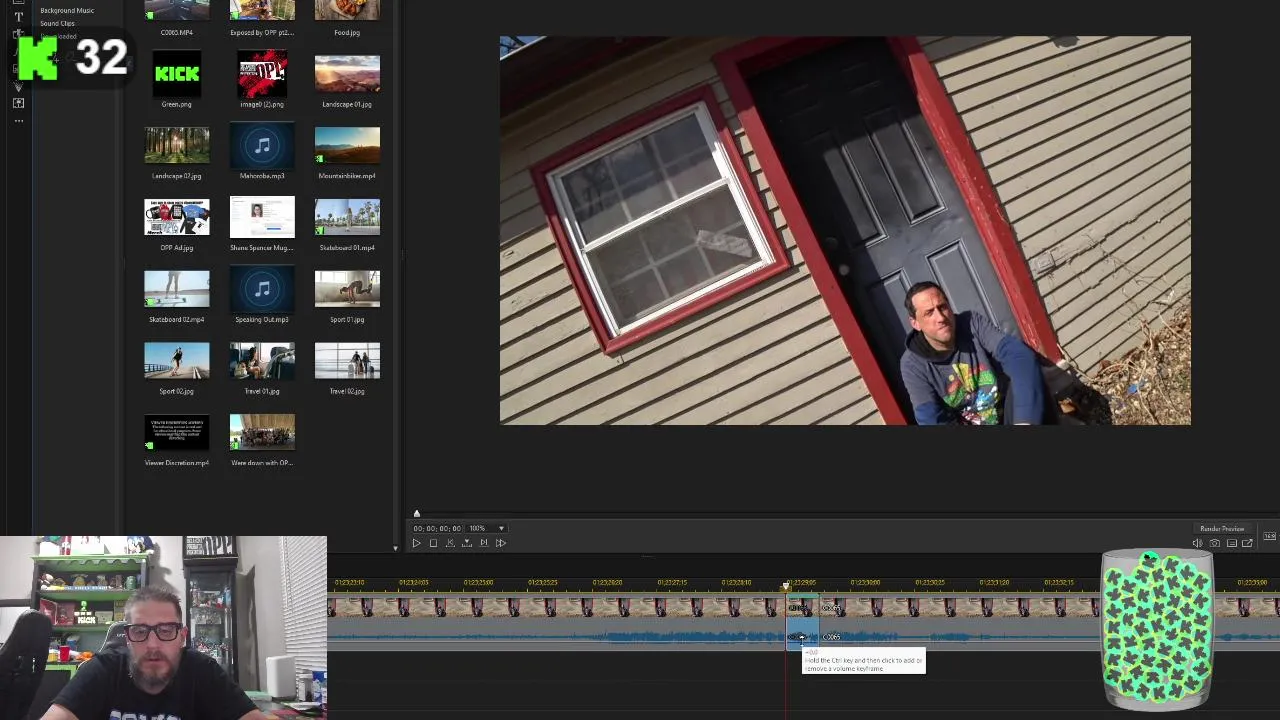Click the Render Preview button
Image resolution: width=1280 pixels, height=720 pixels.
point(1222,529)
